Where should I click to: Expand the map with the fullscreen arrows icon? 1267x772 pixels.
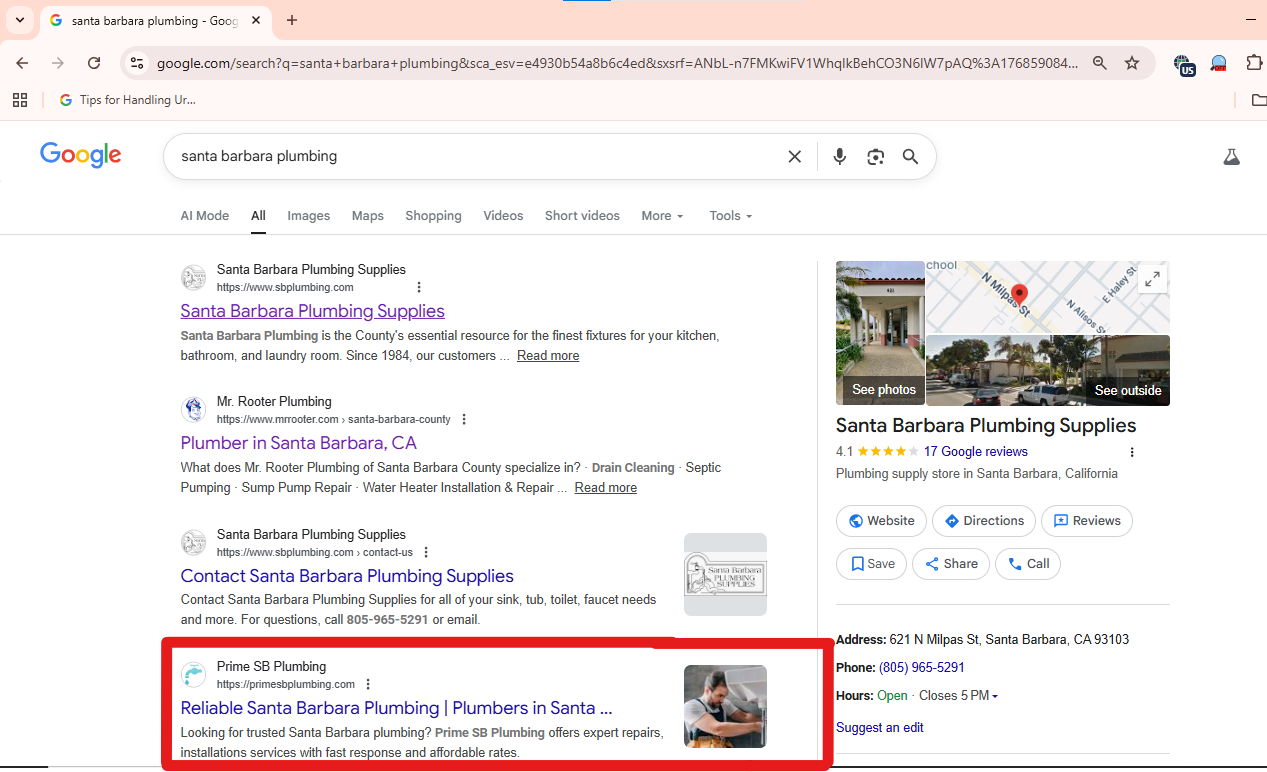[x=1151, y=280]
